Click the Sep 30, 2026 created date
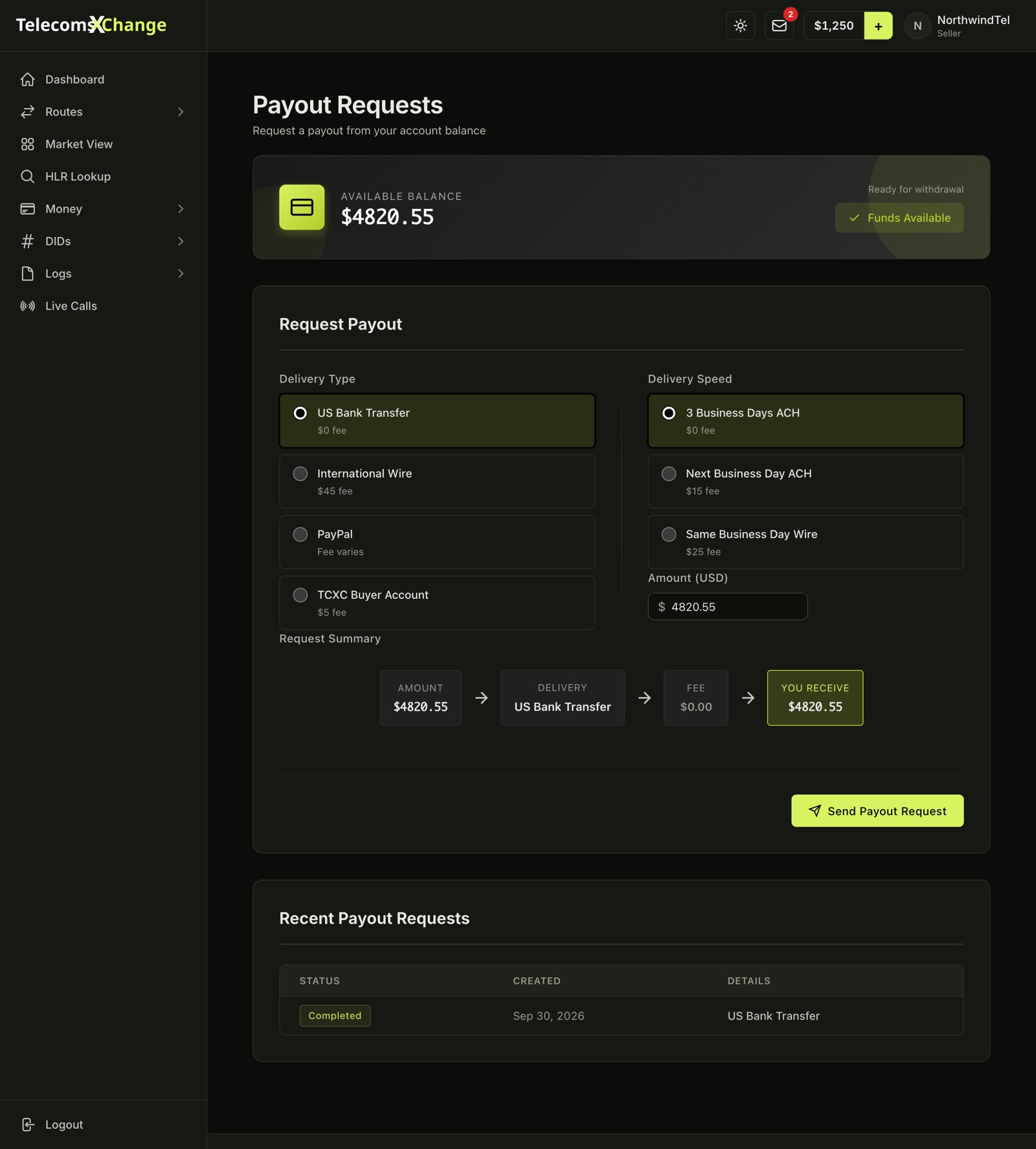 point(548,1016)
